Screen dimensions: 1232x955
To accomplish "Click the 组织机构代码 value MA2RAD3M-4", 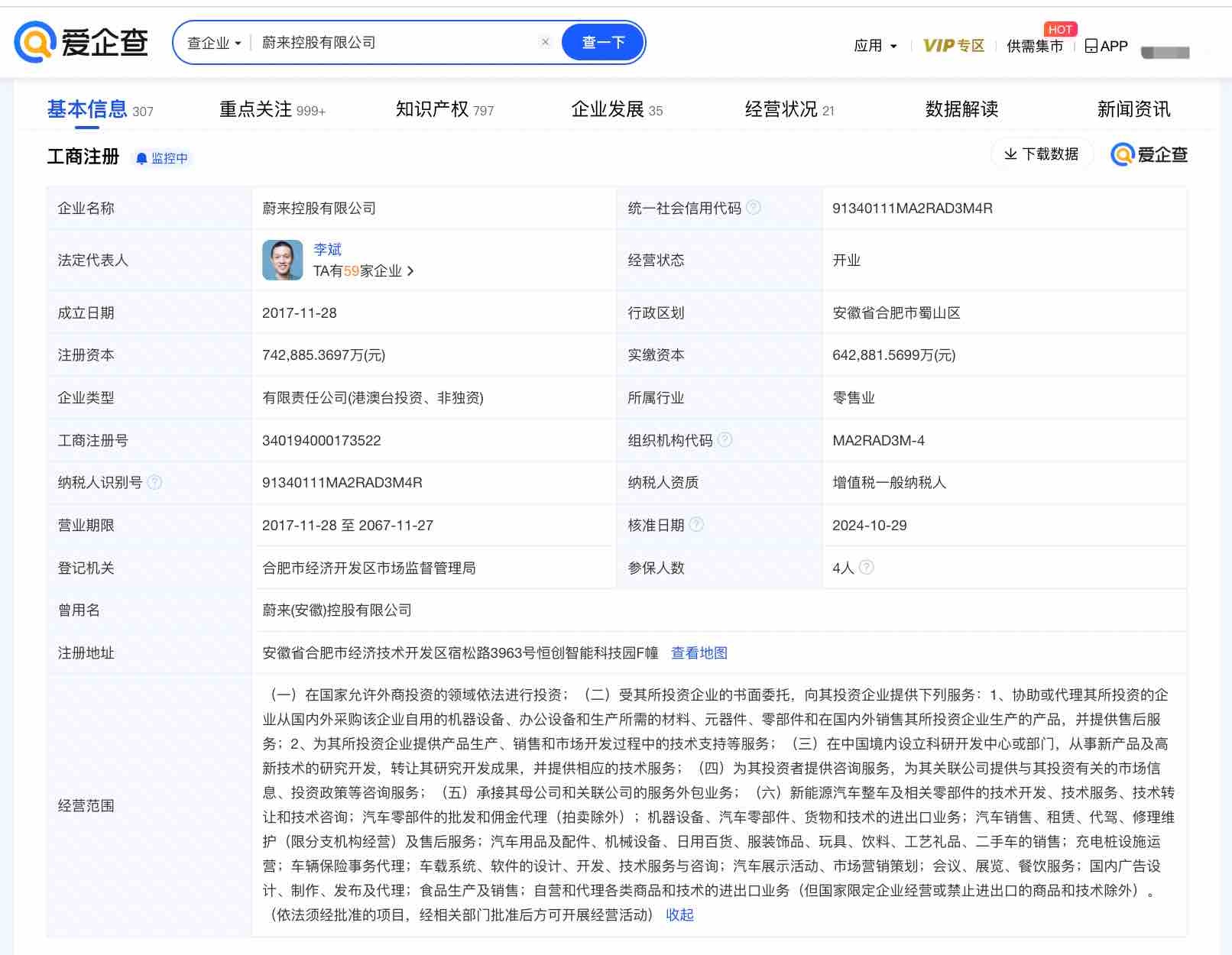I will (x=879, y=440).
